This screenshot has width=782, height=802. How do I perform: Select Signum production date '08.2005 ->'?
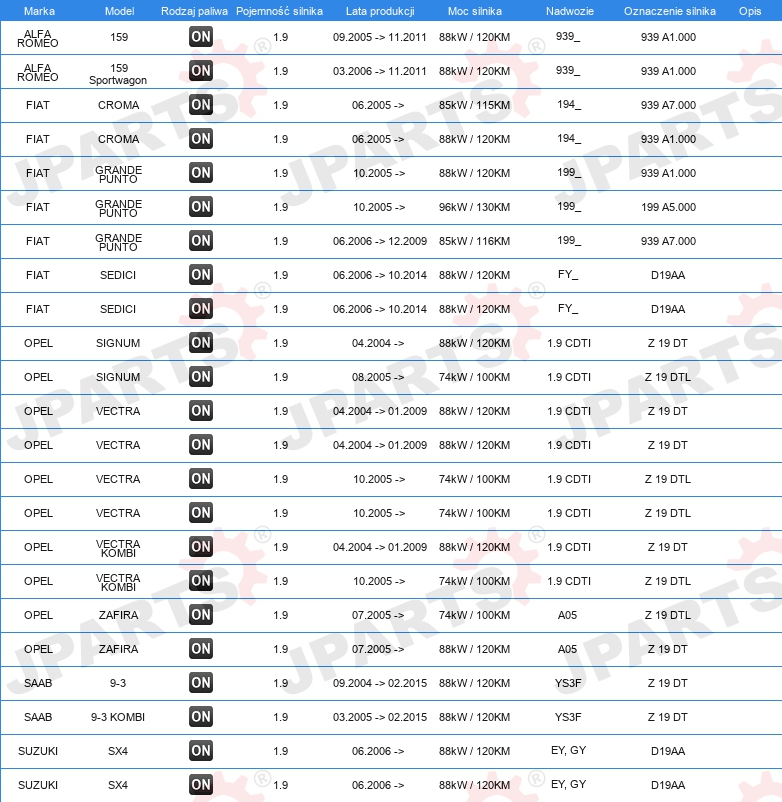[378, 377]
